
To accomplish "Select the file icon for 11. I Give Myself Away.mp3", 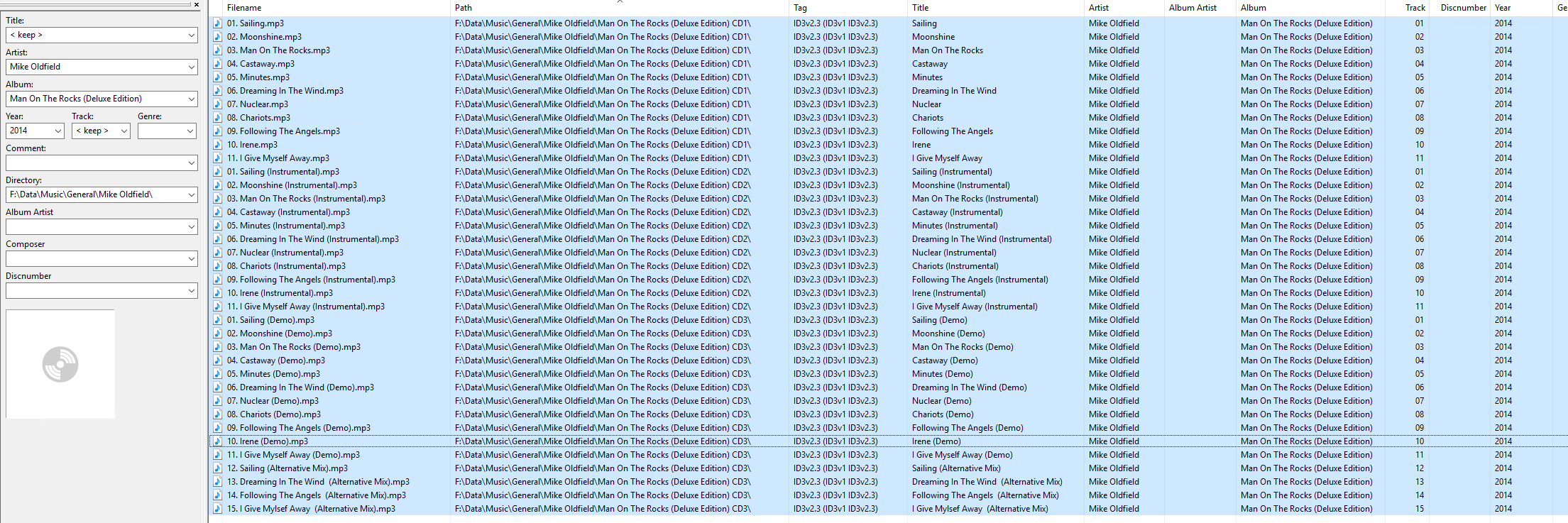I will (217, 158).
